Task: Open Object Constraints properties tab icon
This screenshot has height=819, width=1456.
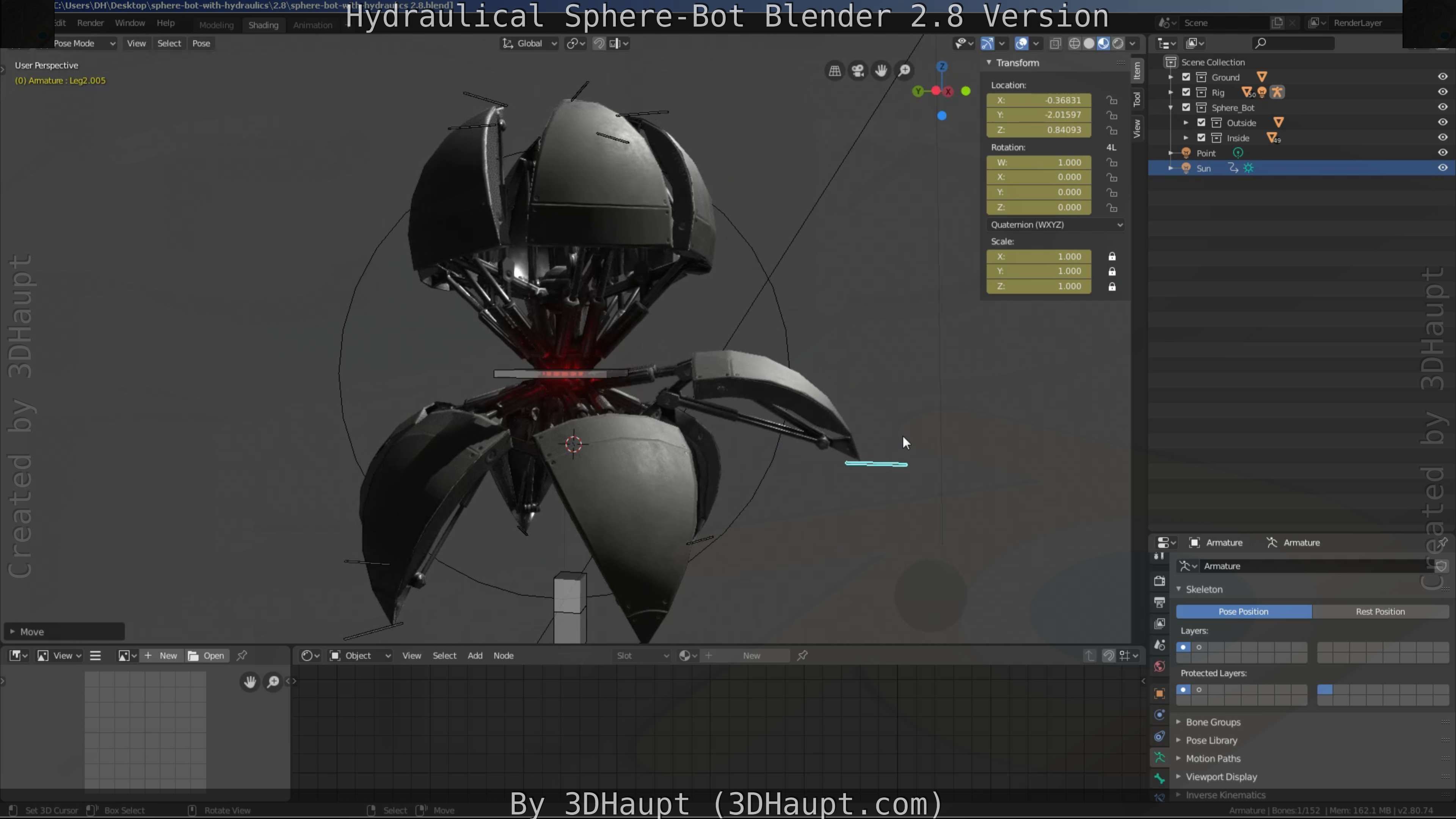Action: click(1159, 736)
